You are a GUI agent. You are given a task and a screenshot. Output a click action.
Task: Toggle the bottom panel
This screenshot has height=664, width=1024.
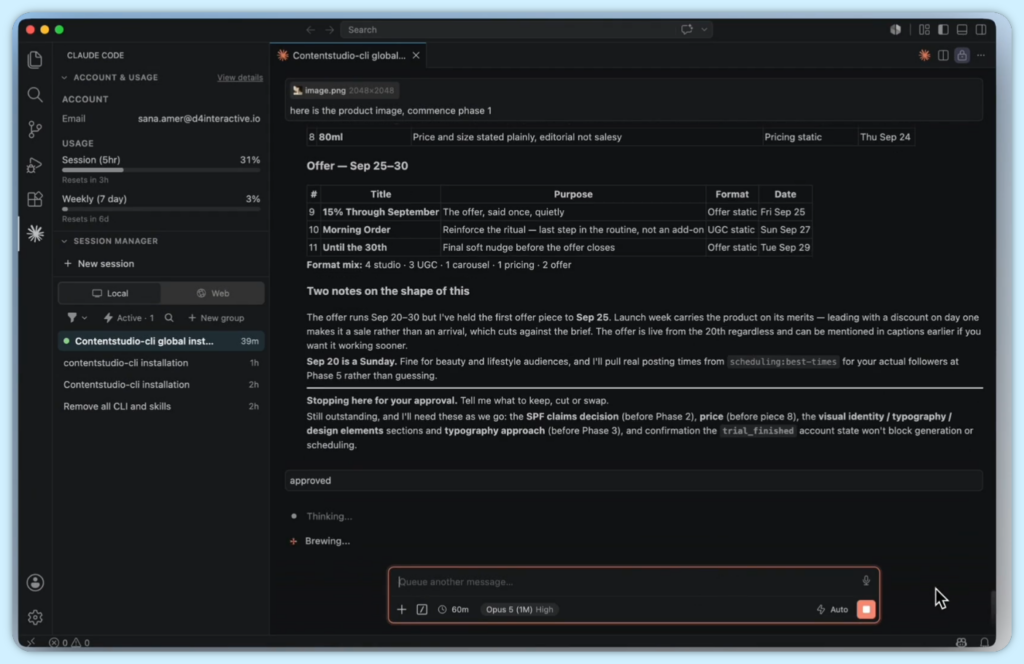pos(962,29)
